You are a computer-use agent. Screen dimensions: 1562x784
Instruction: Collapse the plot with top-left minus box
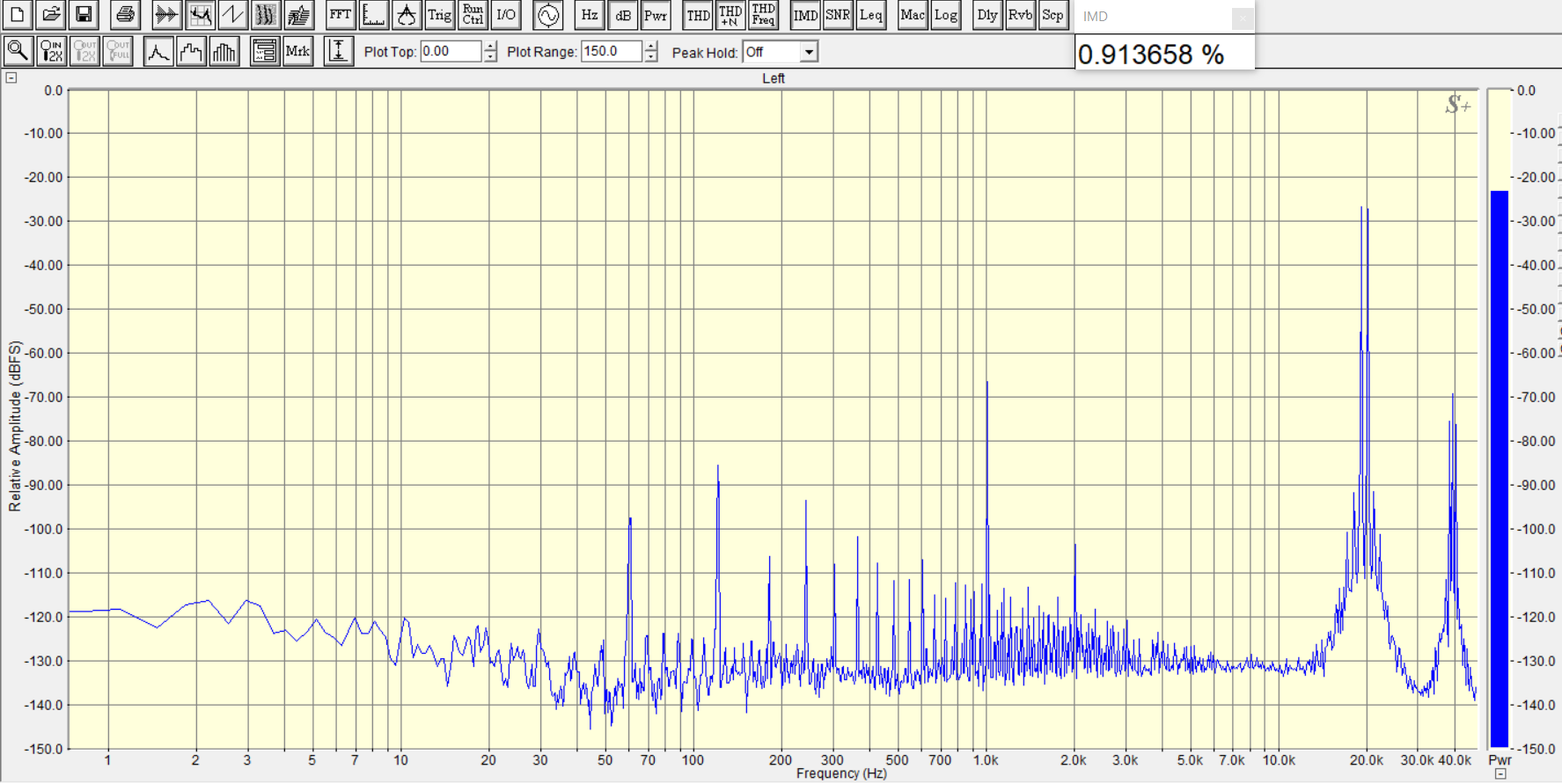click(x=11, y=77)
